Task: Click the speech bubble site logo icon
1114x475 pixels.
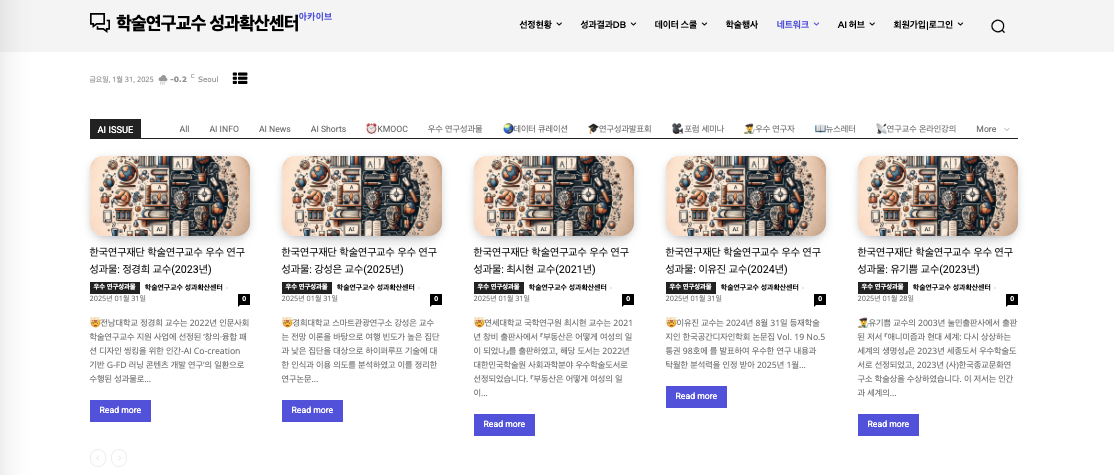Action: click(x=100, y=23)
